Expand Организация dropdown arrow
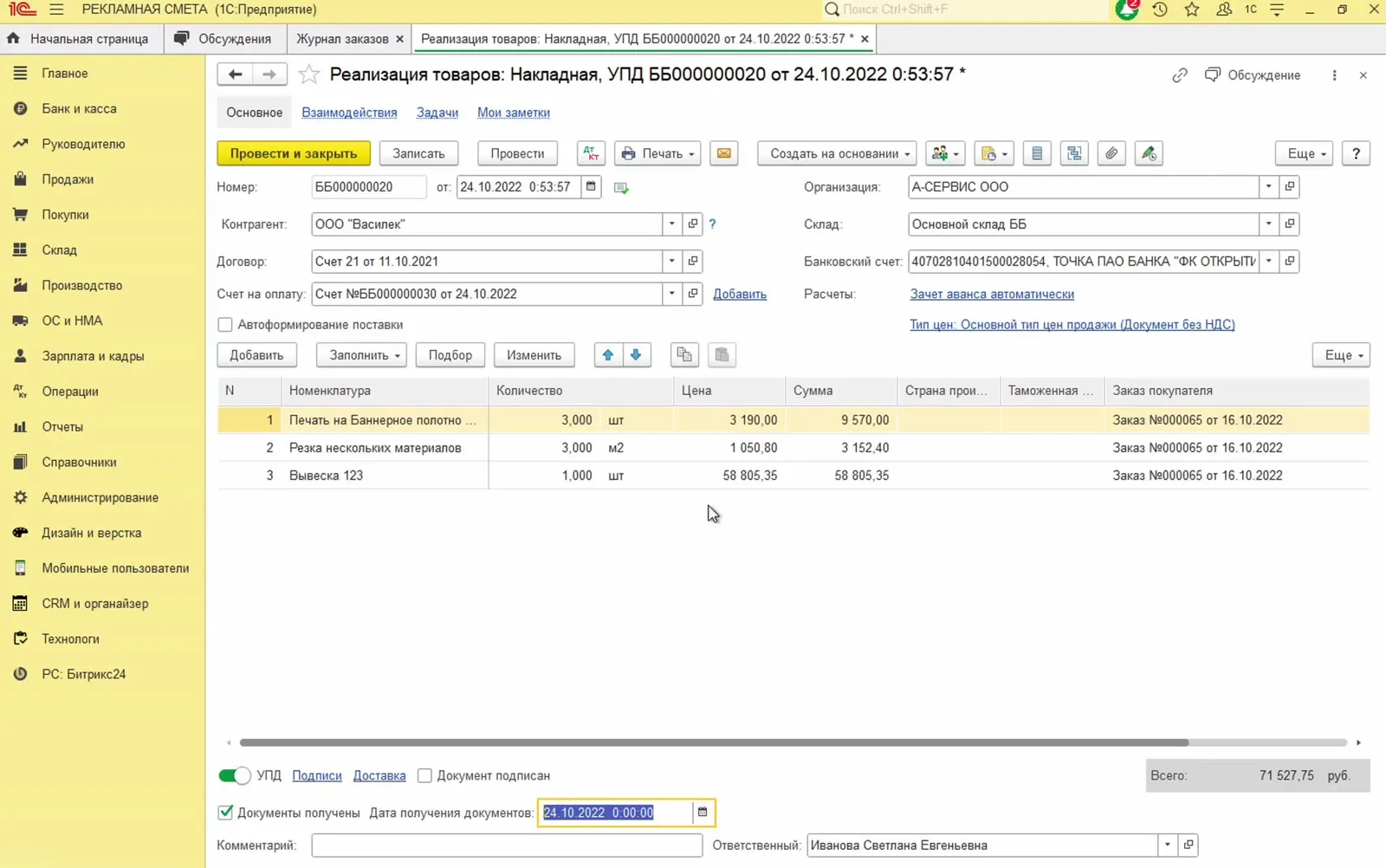This screenshot has height=868, width=1386. 1269,187
